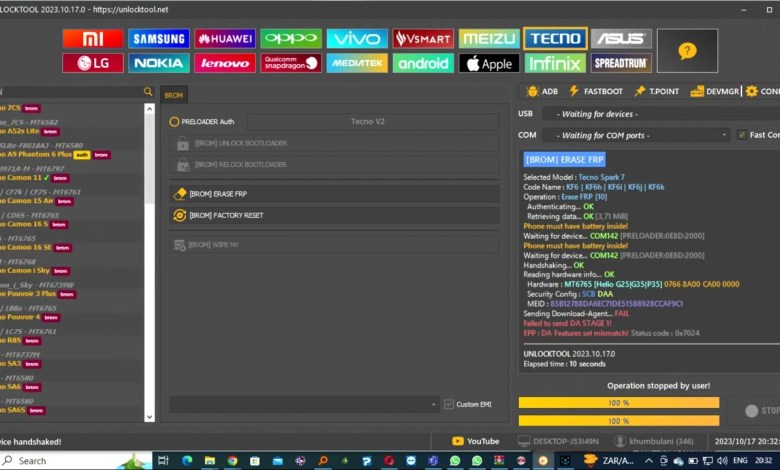Click the model list scrollbar down arrow

[x=149, y=417]
